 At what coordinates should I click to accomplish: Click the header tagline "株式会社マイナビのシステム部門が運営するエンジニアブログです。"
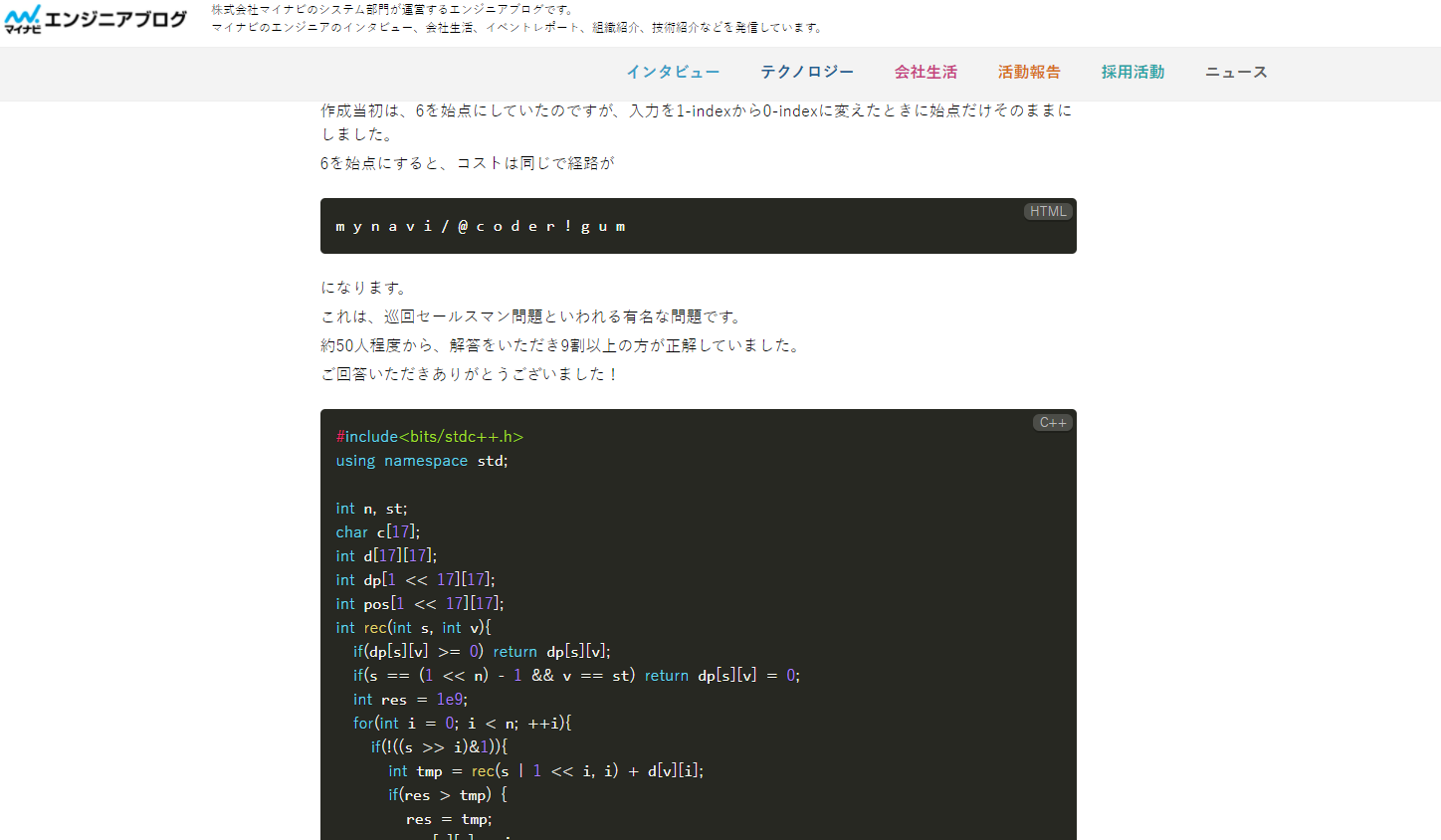(x=394, y=9)
